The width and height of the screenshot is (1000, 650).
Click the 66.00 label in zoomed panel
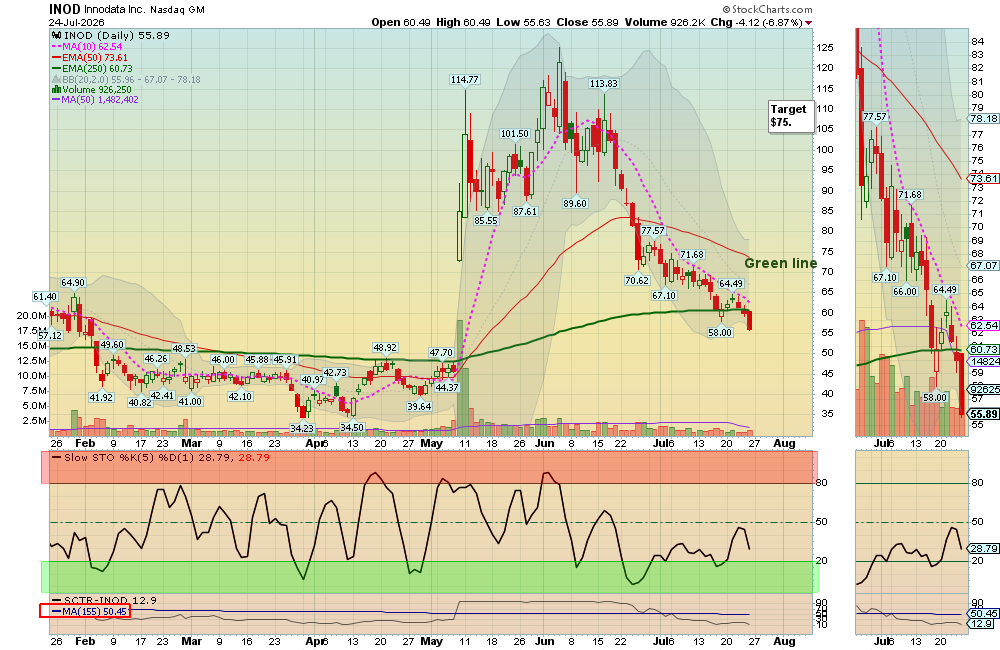click(905, 292)
